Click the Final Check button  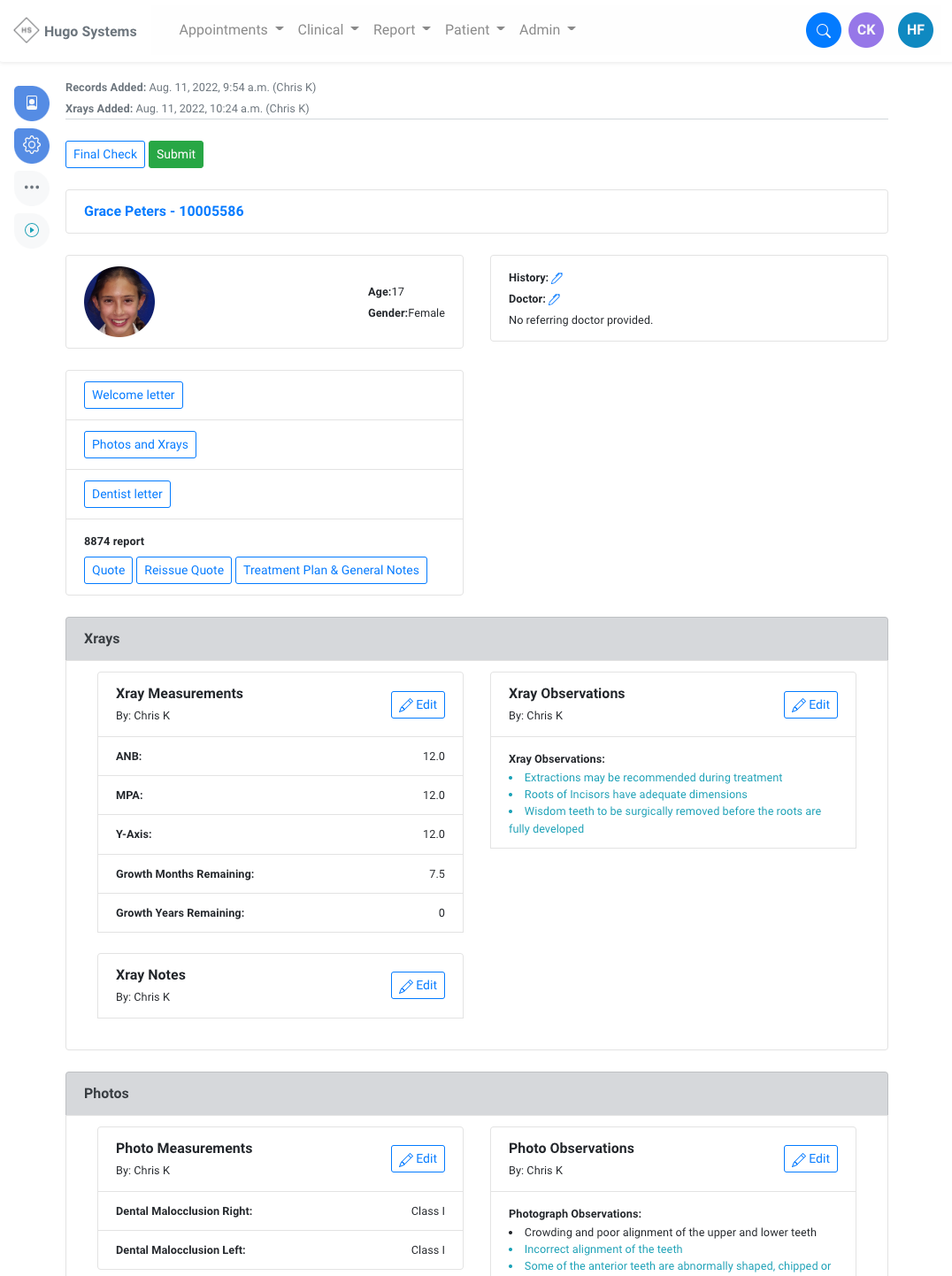click(105, 154)
